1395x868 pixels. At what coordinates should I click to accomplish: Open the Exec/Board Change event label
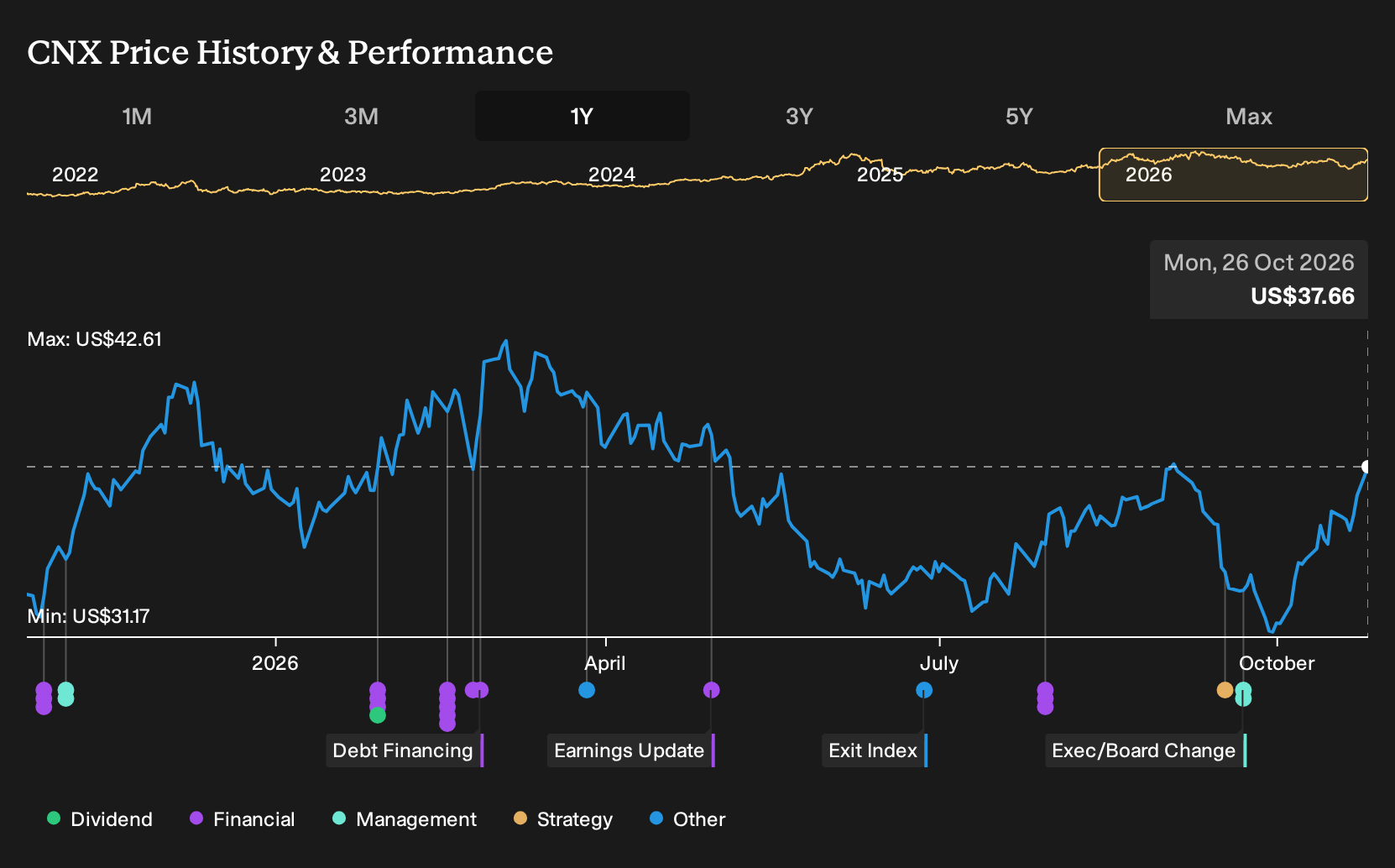(1146, 750)
